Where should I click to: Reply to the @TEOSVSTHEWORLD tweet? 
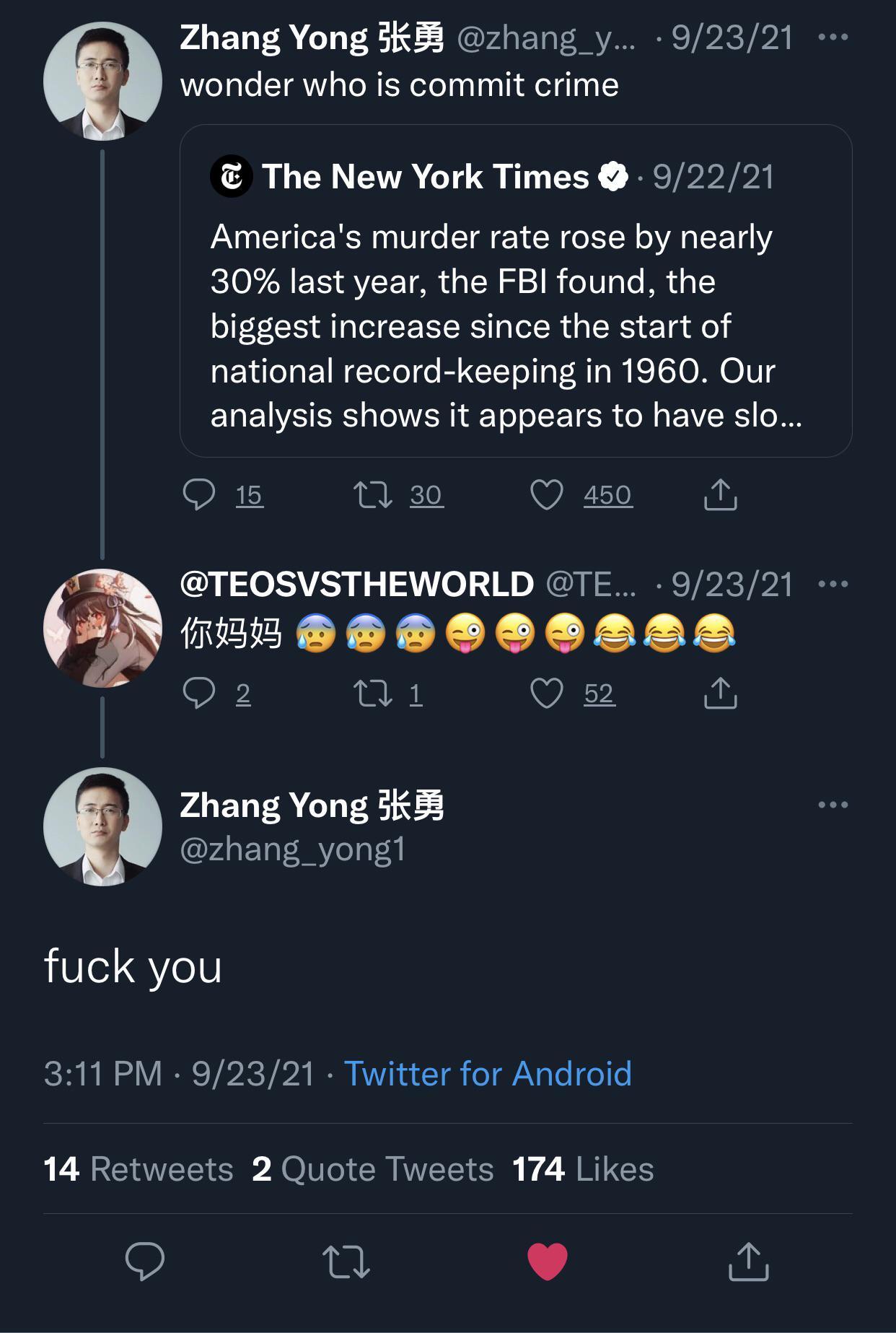click(199, 694)
